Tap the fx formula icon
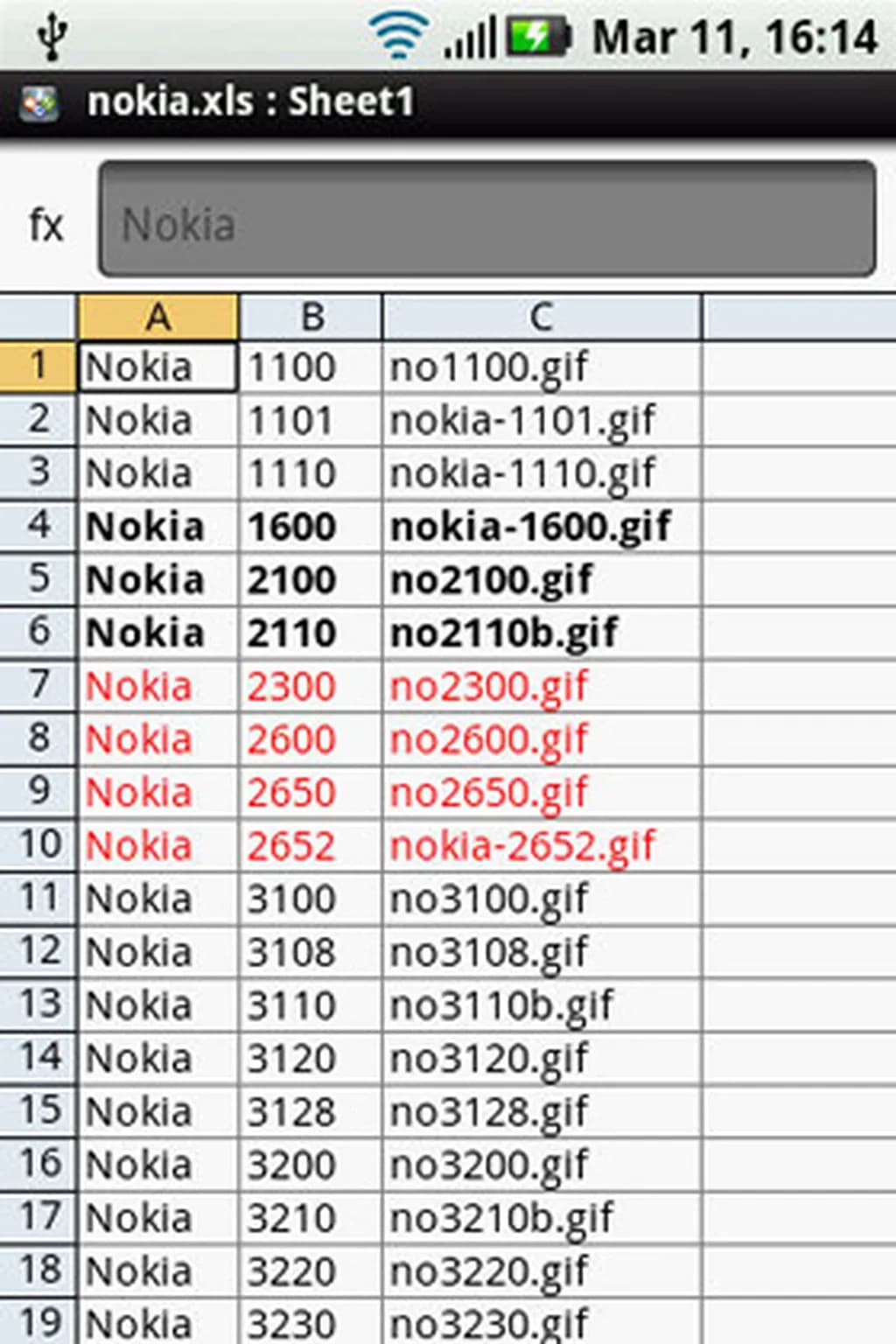896x1344 pixels. pos(45,225)
